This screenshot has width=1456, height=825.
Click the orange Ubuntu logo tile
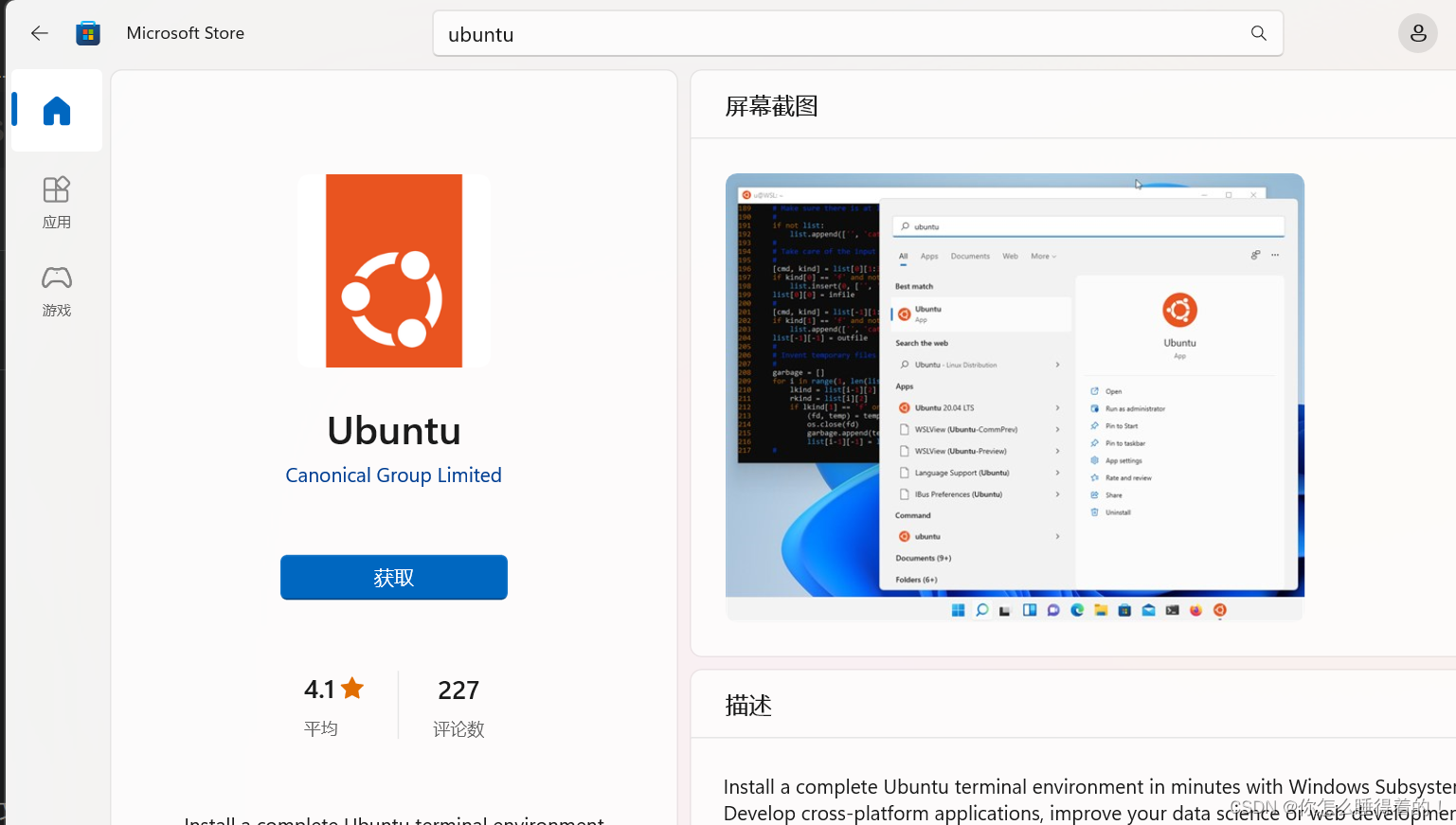(x=393, y=270)
